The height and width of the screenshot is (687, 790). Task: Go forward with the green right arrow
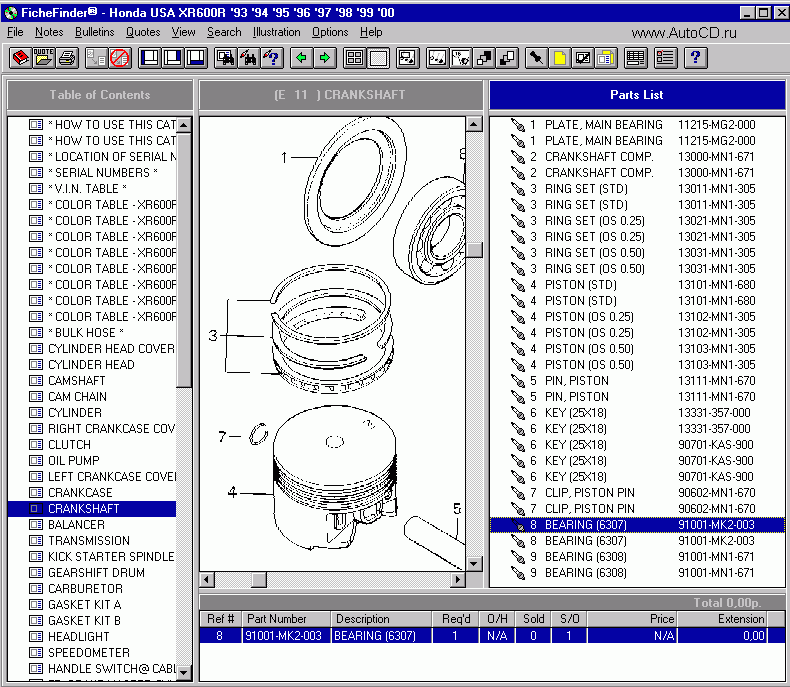324,58
